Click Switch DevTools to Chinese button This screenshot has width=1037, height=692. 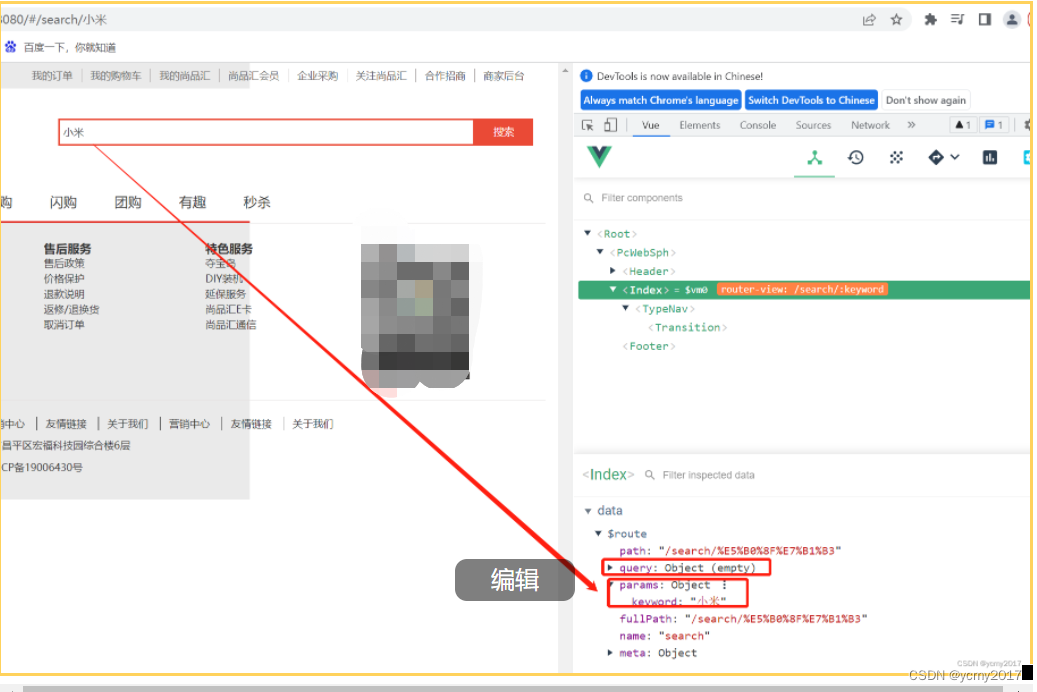coord(811,100)
